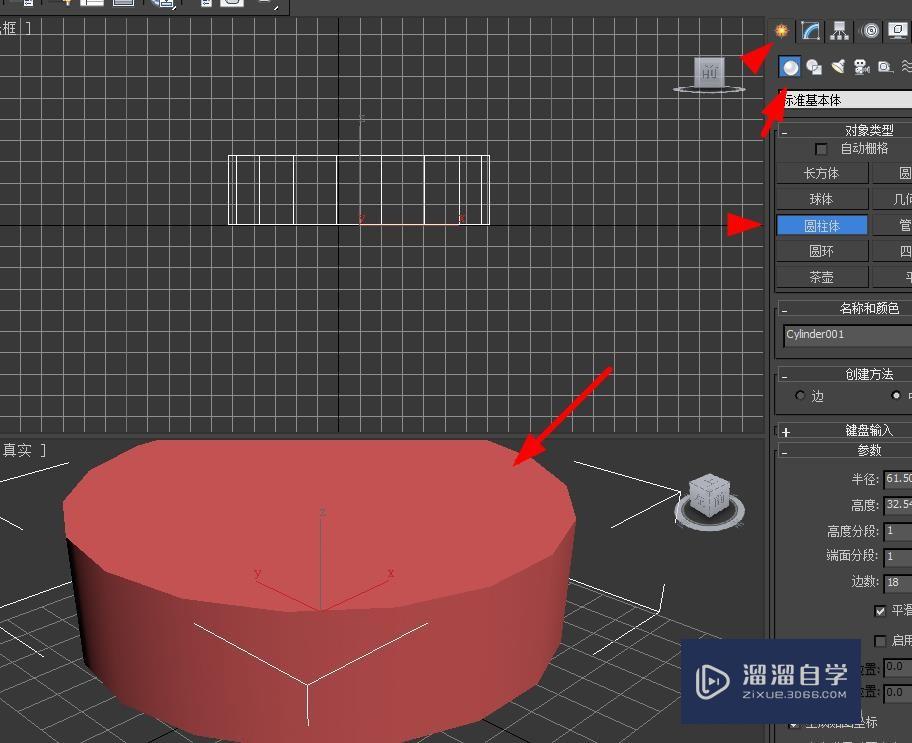Viewport: 912px width, 743px height.
Task: Click the 几何 geosphere button
Action: tap(892, 200)
